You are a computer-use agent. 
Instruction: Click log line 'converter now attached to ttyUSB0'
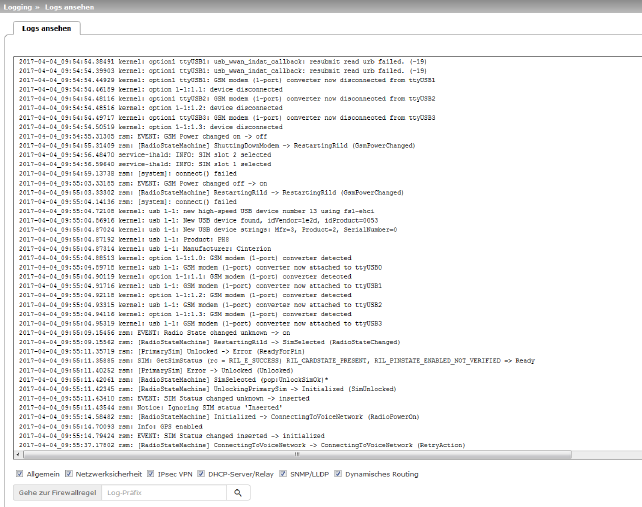200,267
